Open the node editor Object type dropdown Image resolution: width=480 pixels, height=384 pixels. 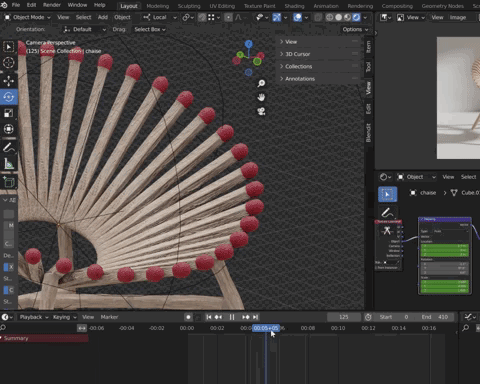click(417, 177)
